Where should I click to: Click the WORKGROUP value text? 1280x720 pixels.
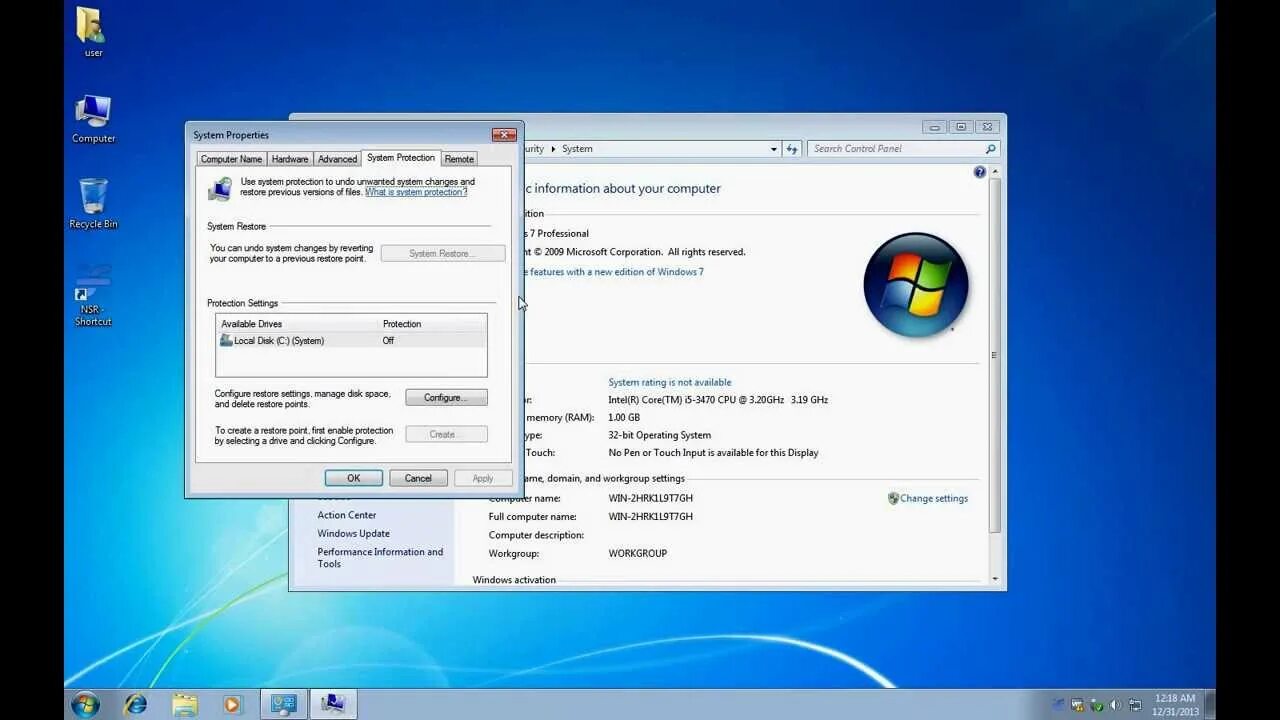[638, 553]
